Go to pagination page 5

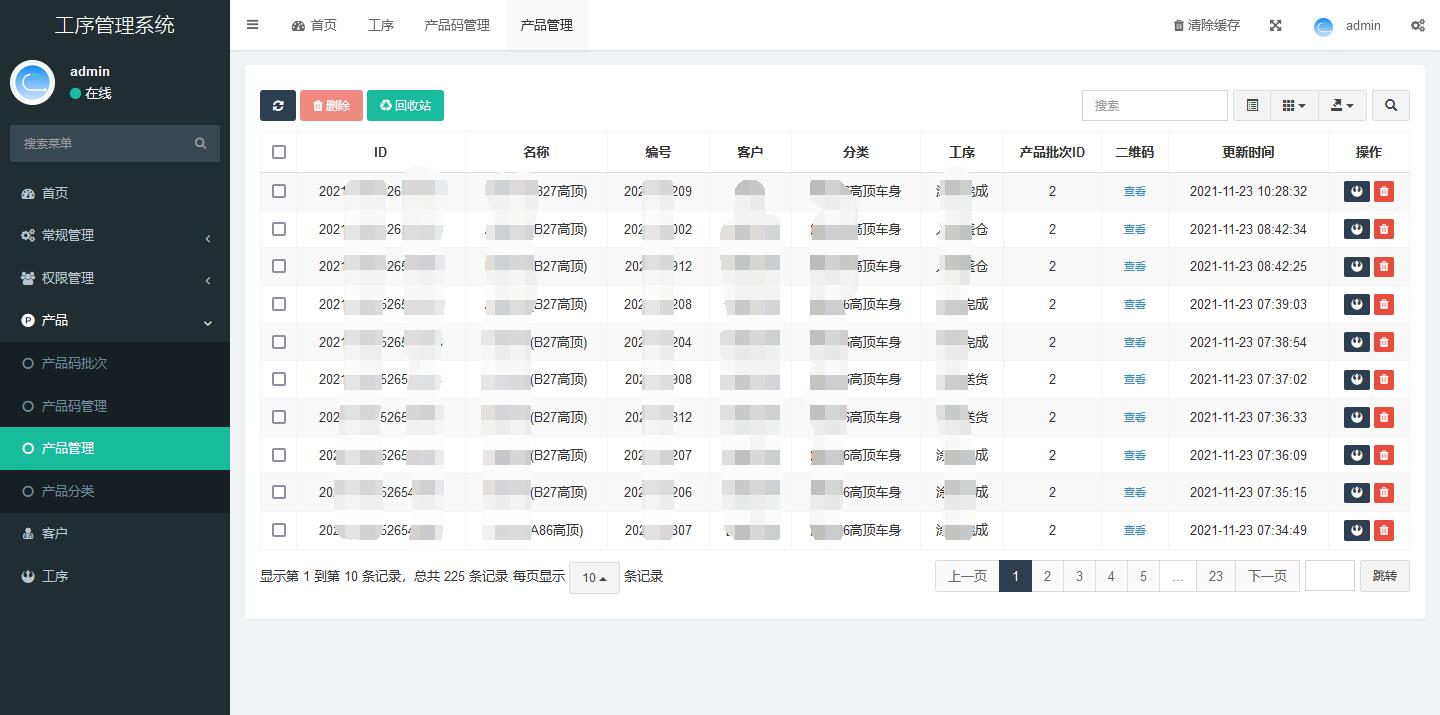point(1143,576)
